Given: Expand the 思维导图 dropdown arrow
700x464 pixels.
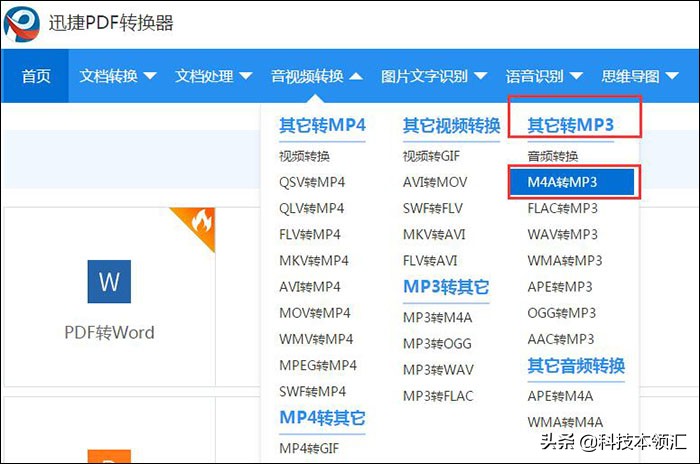Looking at the screenshot, I should (672, 76).
